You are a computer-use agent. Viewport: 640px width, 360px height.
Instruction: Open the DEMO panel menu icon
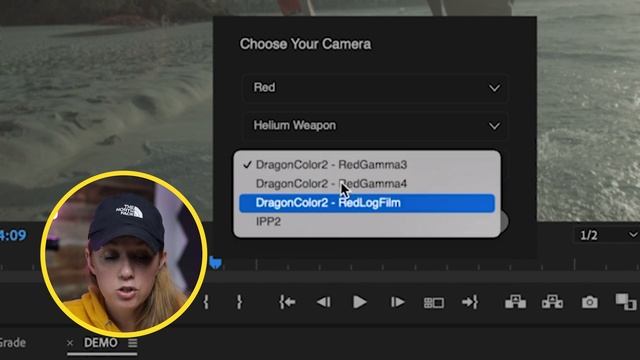click(132, 343)
